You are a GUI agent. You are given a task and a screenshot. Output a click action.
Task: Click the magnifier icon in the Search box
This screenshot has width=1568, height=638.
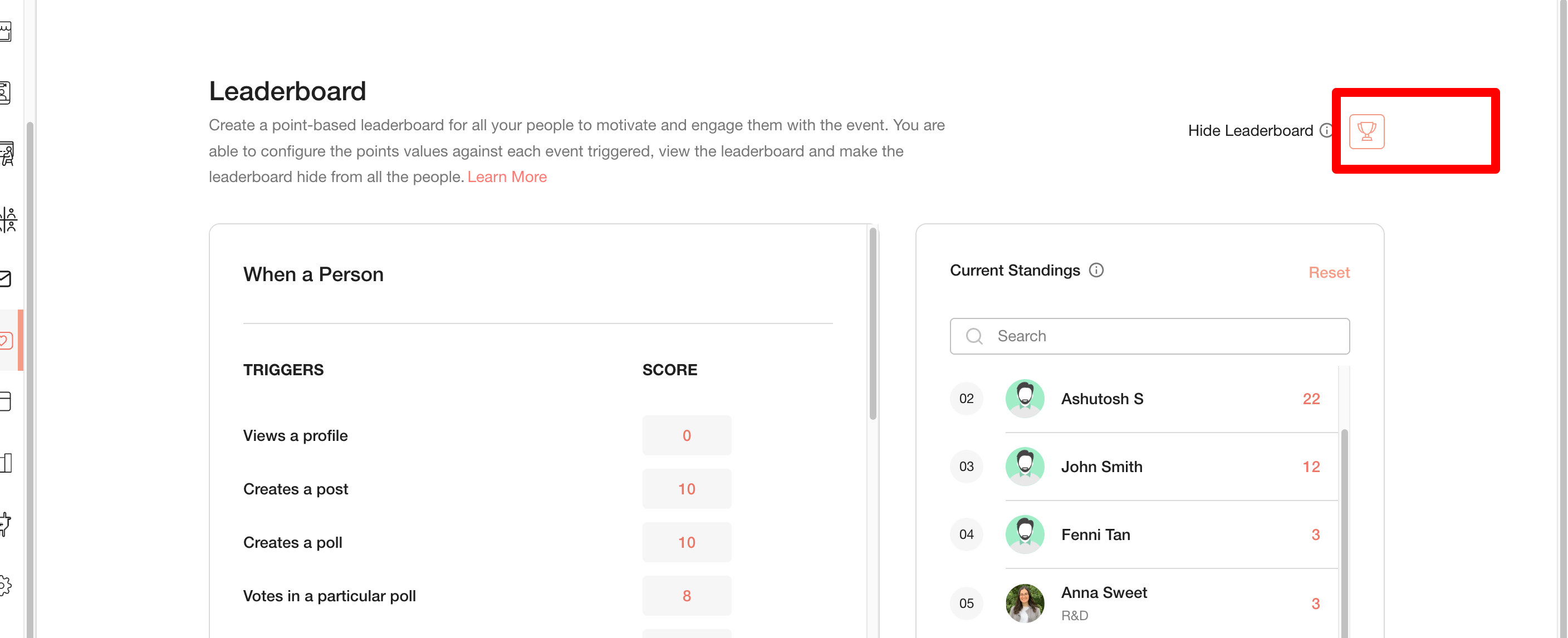tap(974, 336)
